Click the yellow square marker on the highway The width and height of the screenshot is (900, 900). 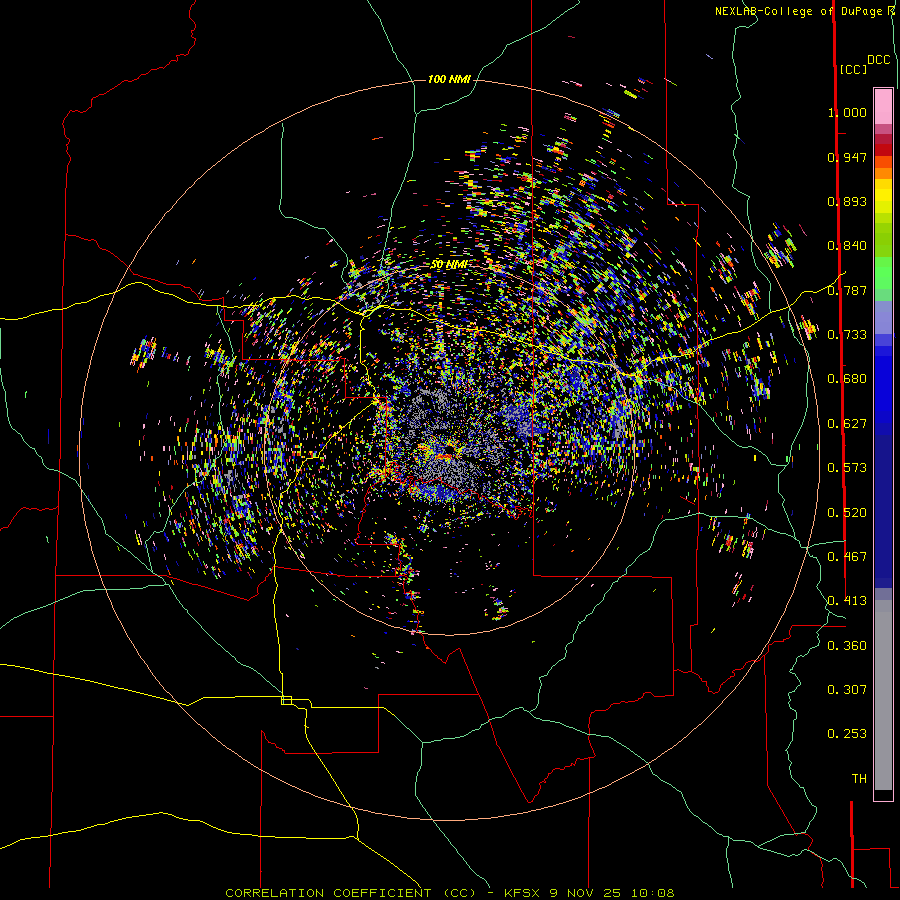[286, 700]
